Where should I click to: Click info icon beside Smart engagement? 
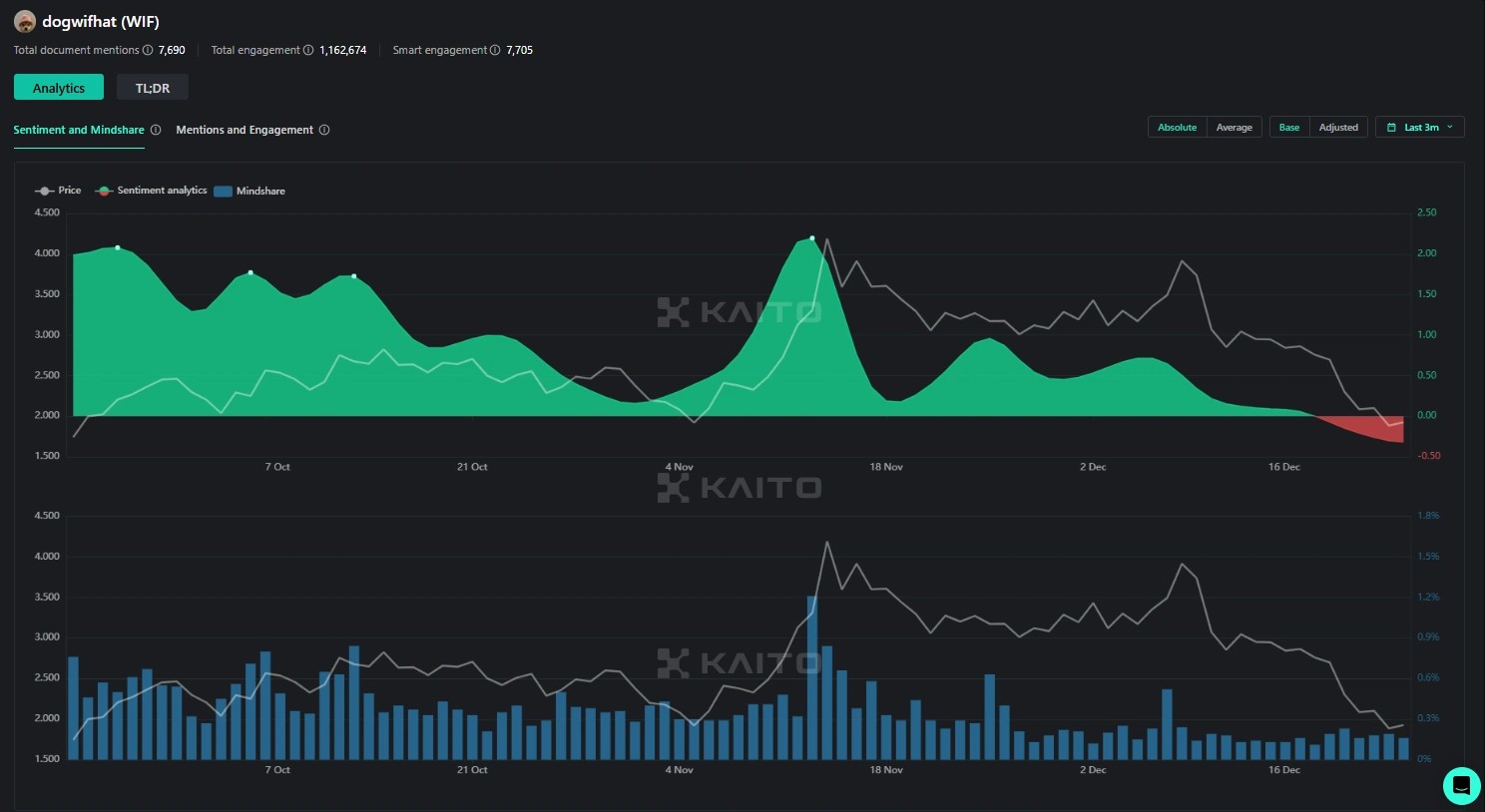(495, 50)
